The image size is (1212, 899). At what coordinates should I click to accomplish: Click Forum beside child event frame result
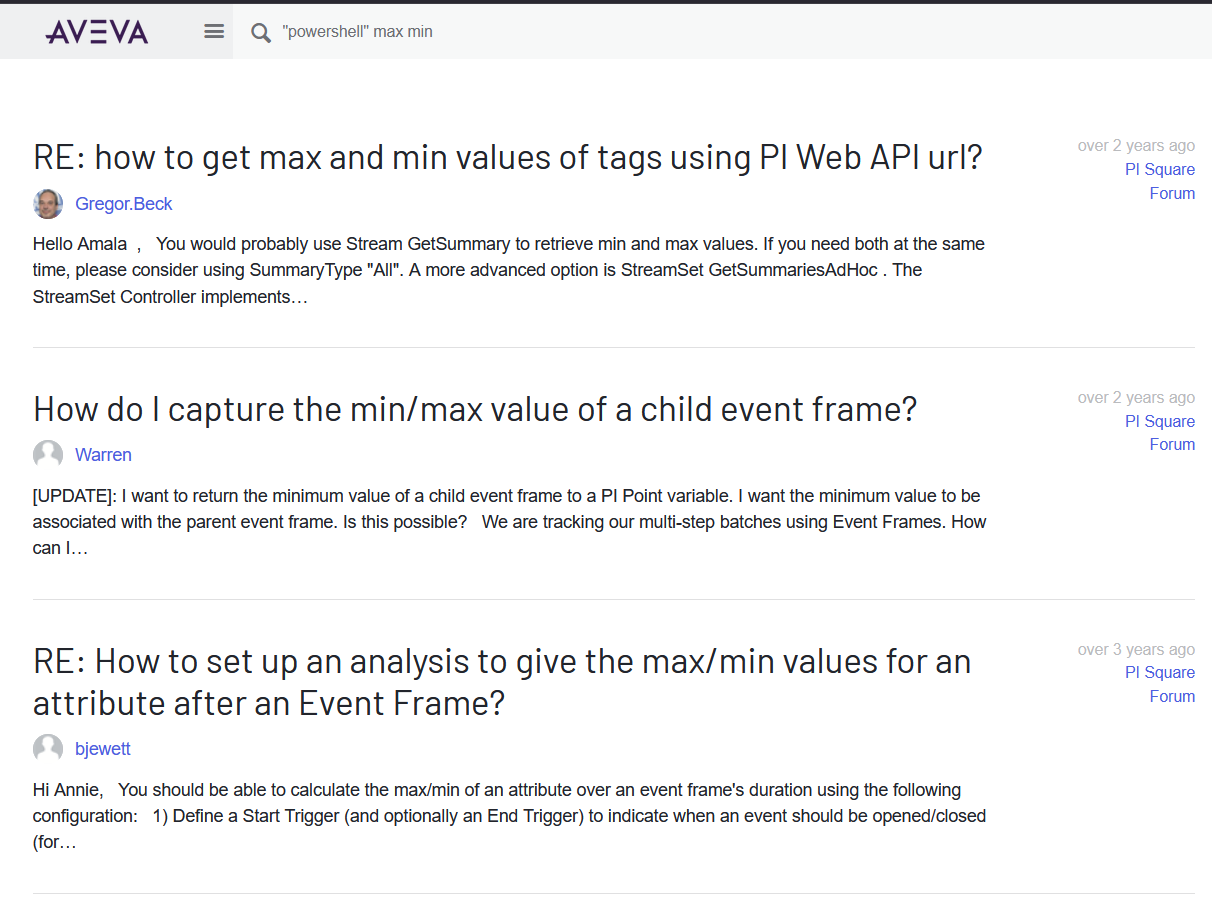coord(1172,445)
